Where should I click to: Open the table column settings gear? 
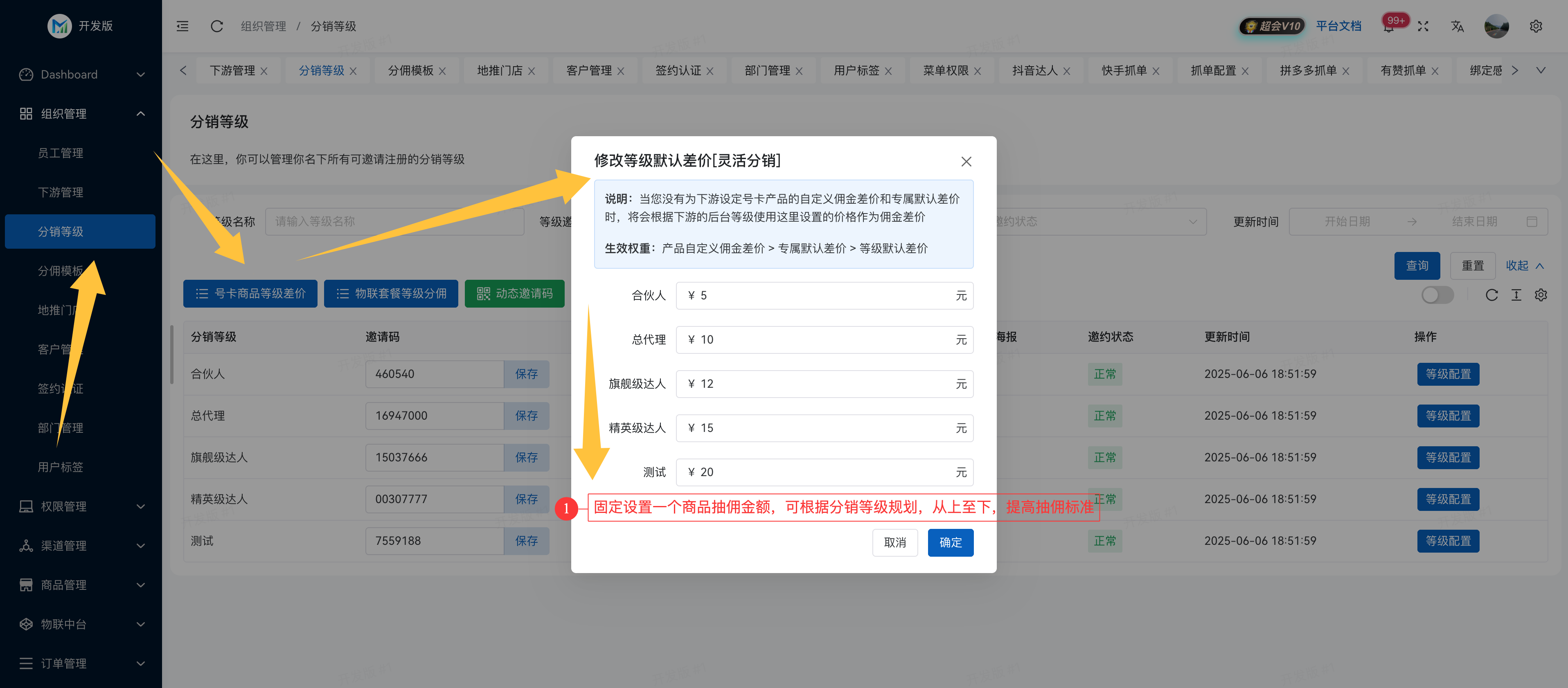[1541, 295]
